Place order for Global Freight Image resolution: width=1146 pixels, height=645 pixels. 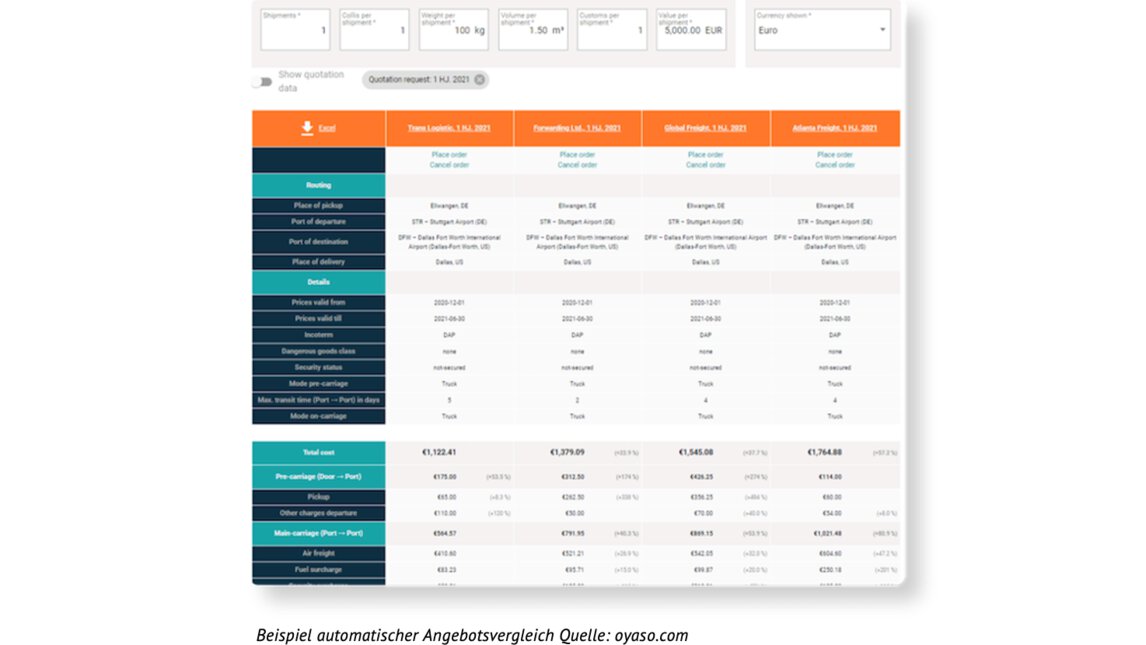coord(705,155)
